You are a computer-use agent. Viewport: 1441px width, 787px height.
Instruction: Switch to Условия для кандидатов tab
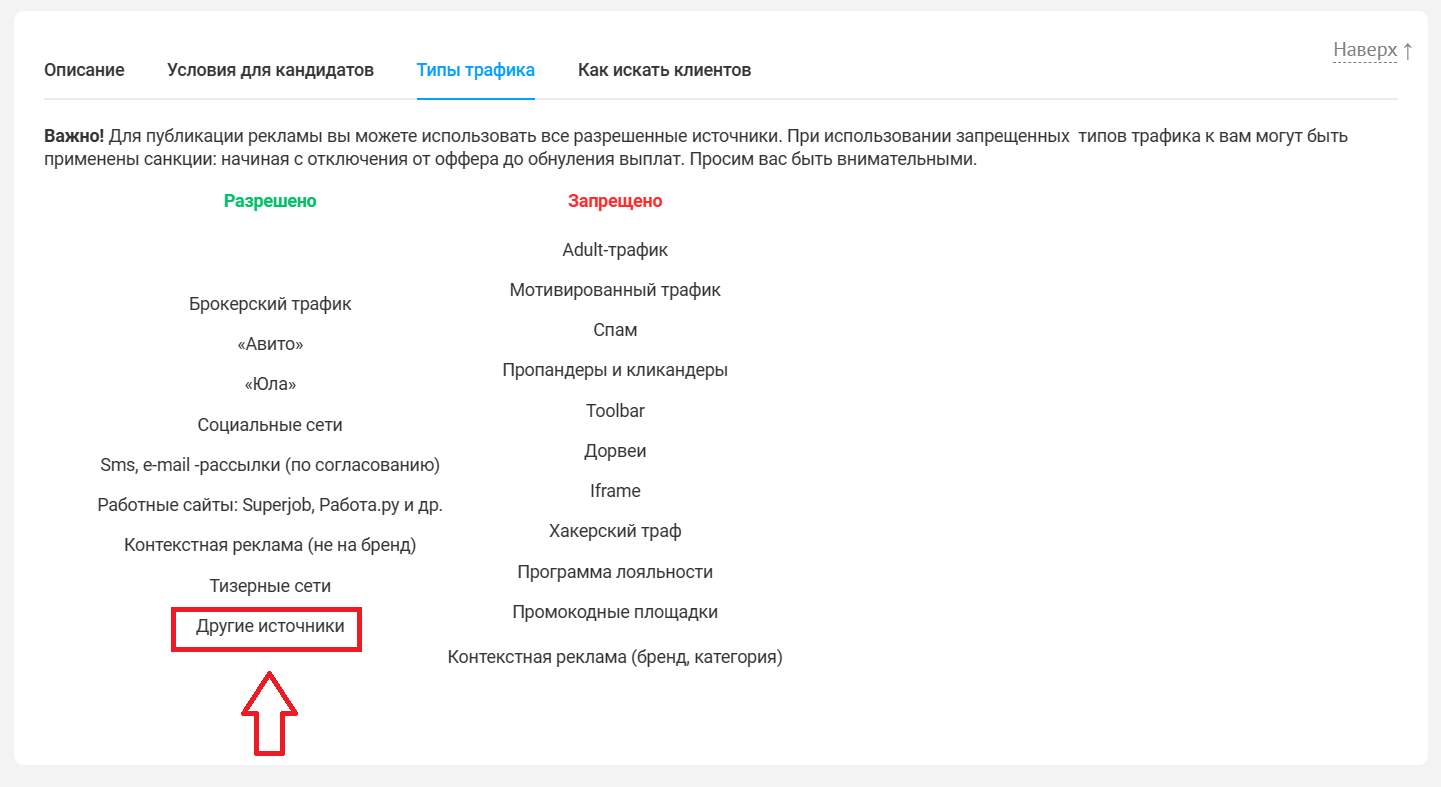pyautogui.click(x=270, y=70)
